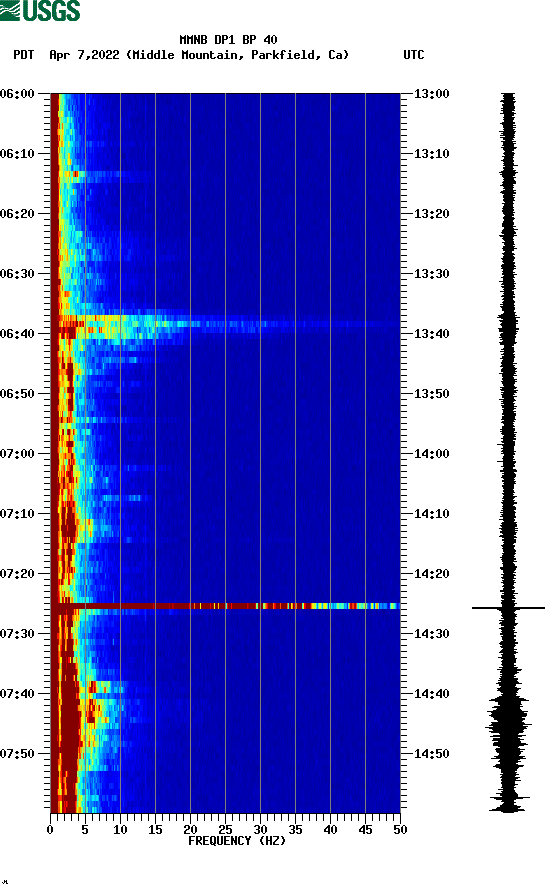552x893 pixels.
Task: Click the 40 Hz frequency tick label
Action: click(330, 830)
